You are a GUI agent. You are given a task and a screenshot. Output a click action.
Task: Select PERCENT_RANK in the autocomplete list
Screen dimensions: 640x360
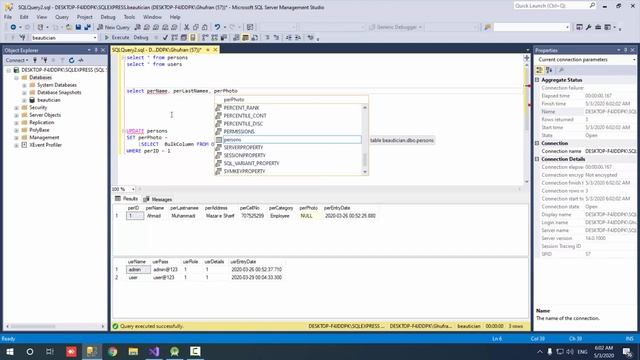[288, 108]
